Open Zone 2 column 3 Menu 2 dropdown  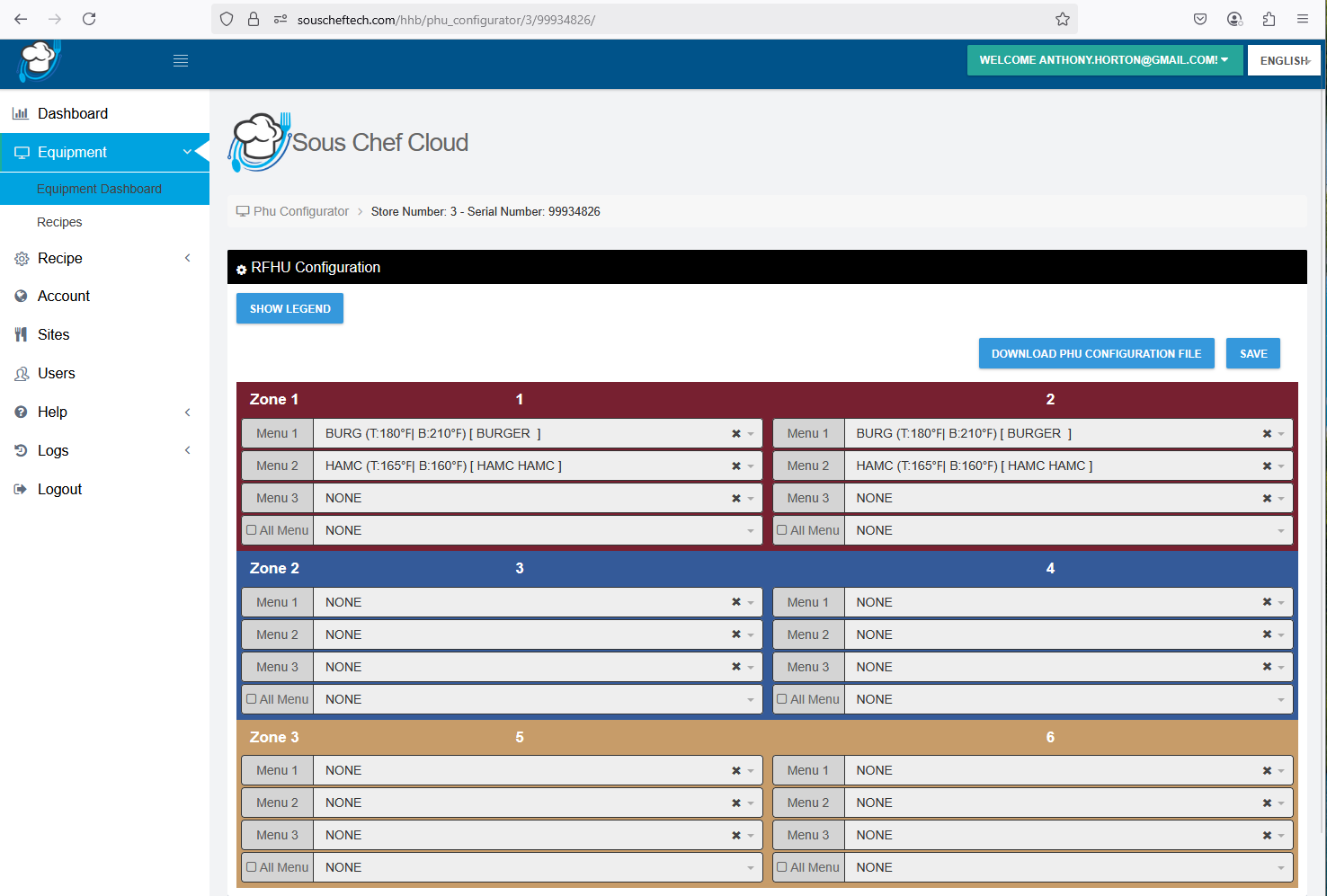(538, 634)
